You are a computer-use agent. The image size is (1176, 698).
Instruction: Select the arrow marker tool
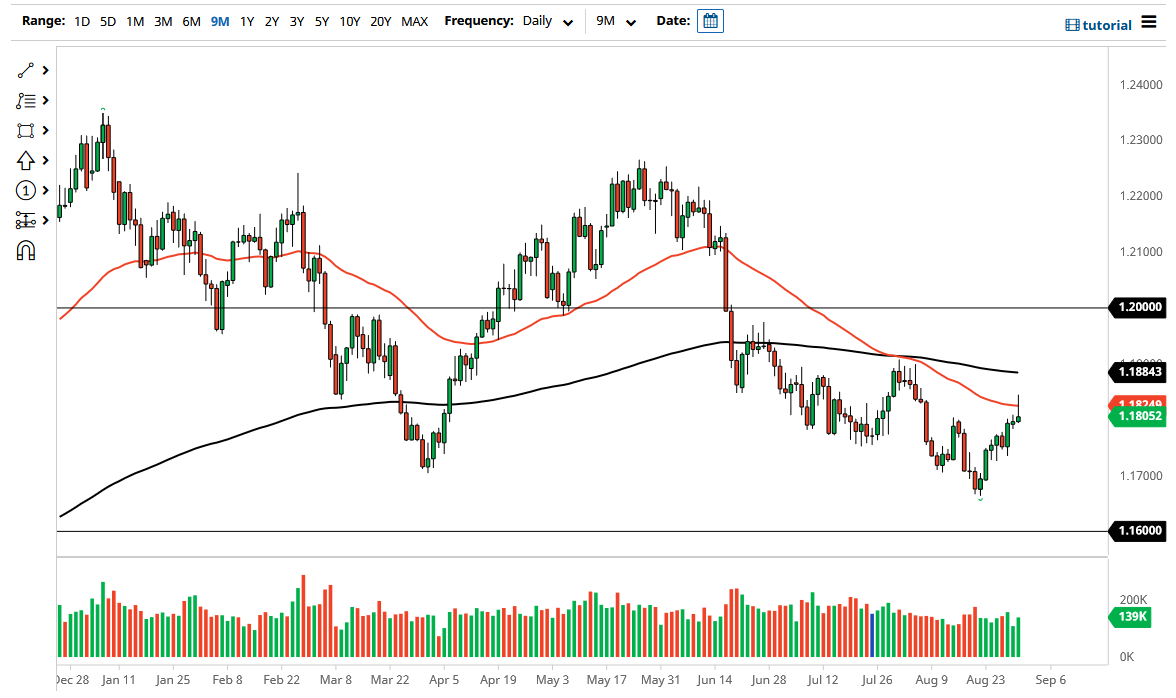(x=26, y=160)
